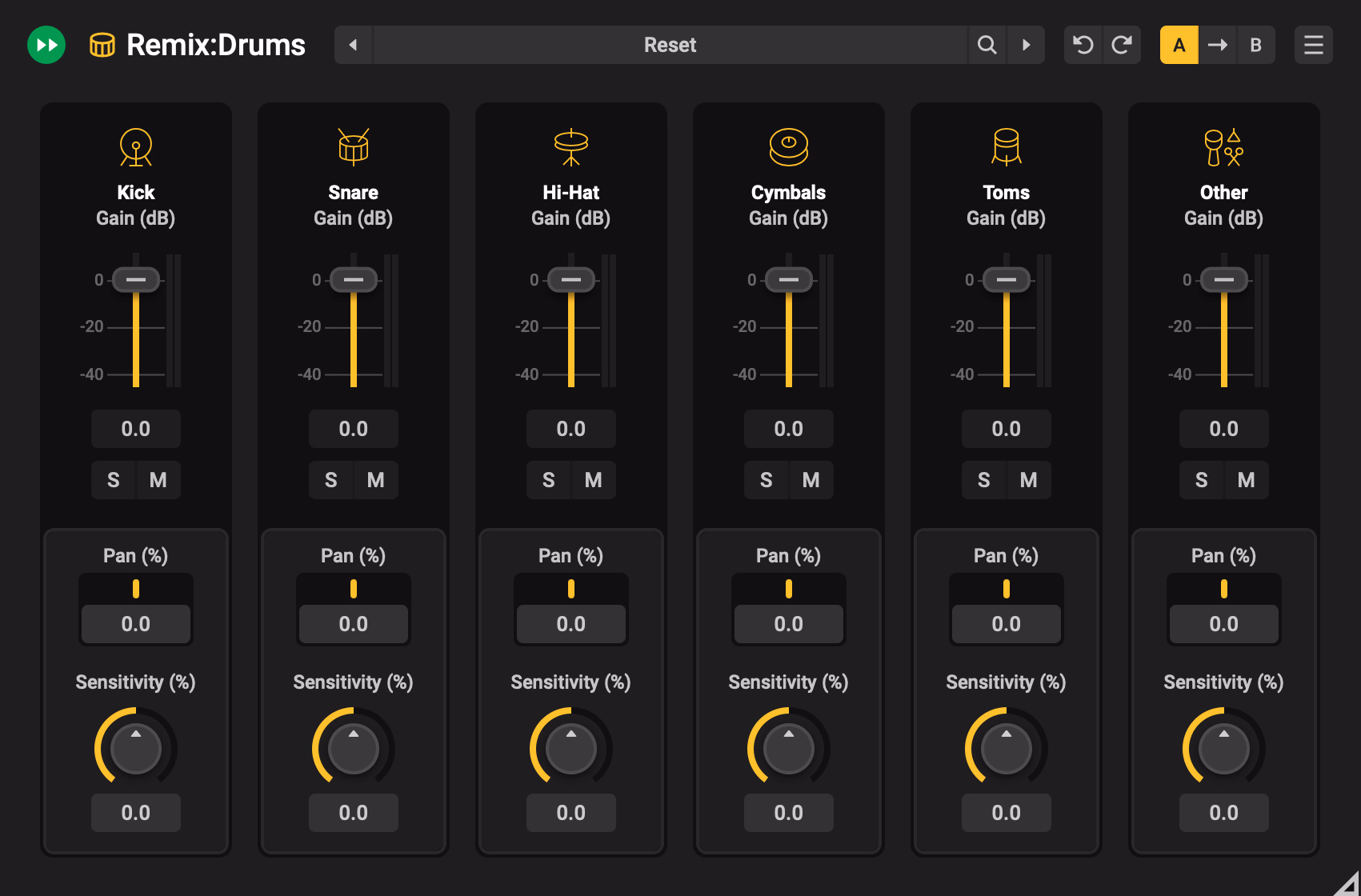Click the Other pan slider
1361x896 pixels.
point(1224,589)
